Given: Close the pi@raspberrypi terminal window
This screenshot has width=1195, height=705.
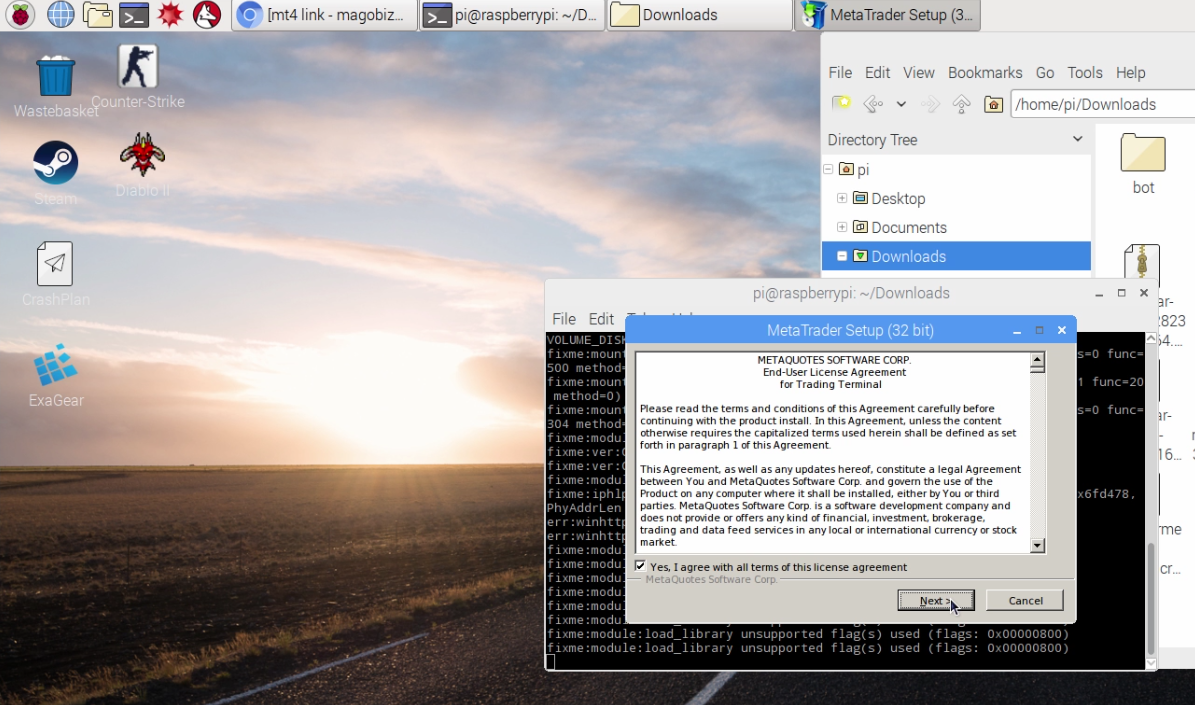Looking at the screenshot, I should click(1144, 293).
